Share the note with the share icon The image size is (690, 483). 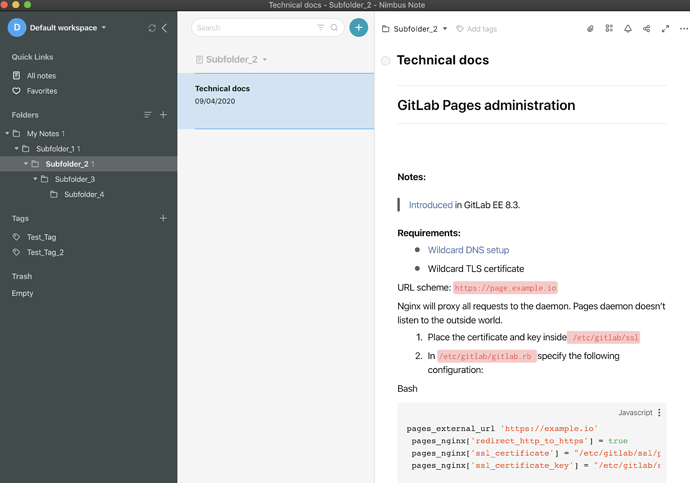coord(646,29)
